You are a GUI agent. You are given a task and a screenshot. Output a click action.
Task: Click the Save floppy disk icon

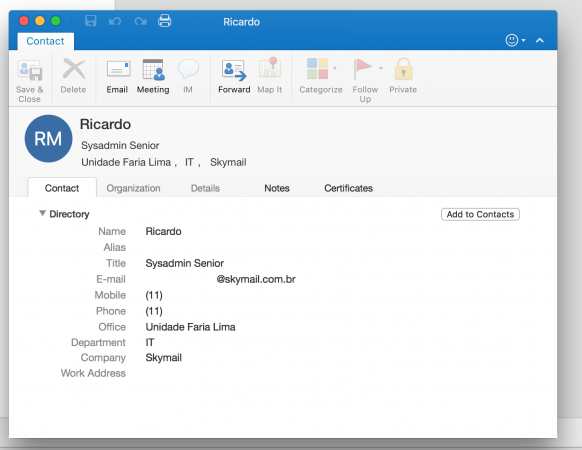pos(91,21)
